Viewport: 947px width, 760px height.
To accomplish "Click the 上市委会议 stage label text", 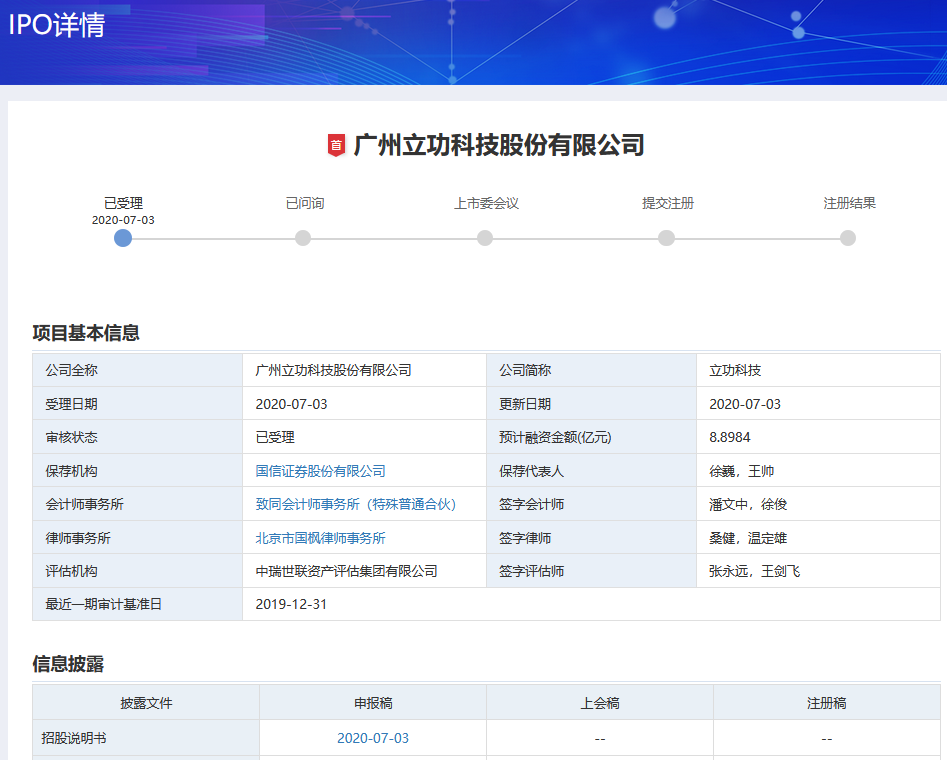I will pyautogui.click(x=487, y=203).
